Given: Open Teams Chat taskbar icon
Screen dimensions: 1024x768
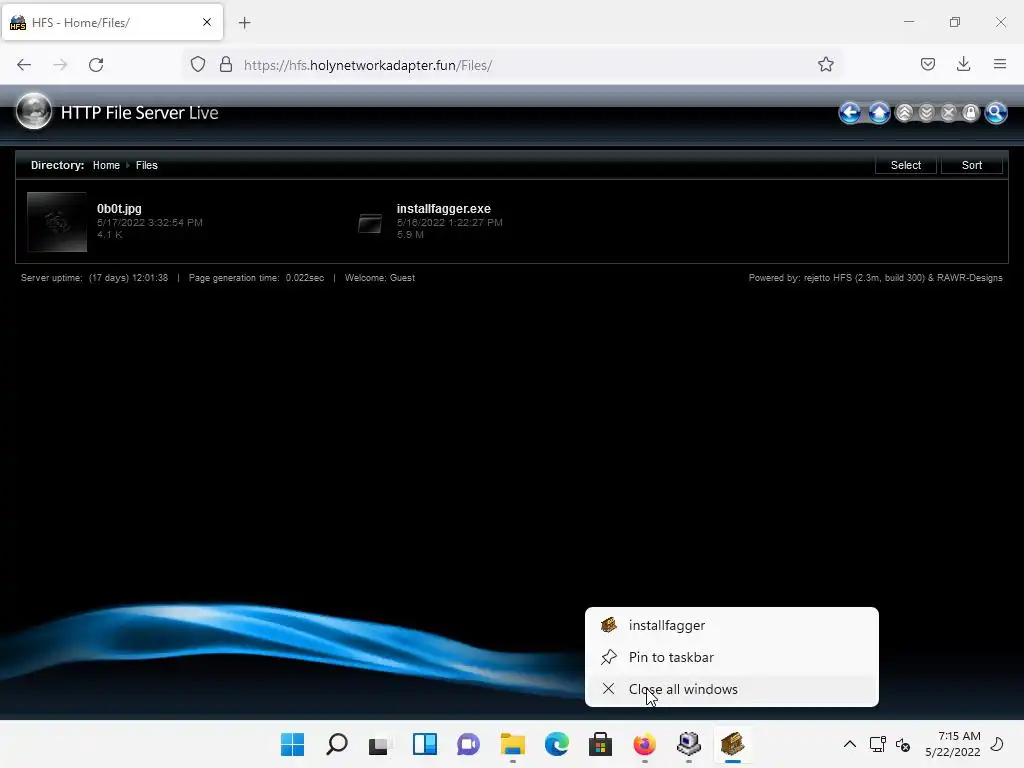Looking at the screenshot, I should (x=468, y=744).
